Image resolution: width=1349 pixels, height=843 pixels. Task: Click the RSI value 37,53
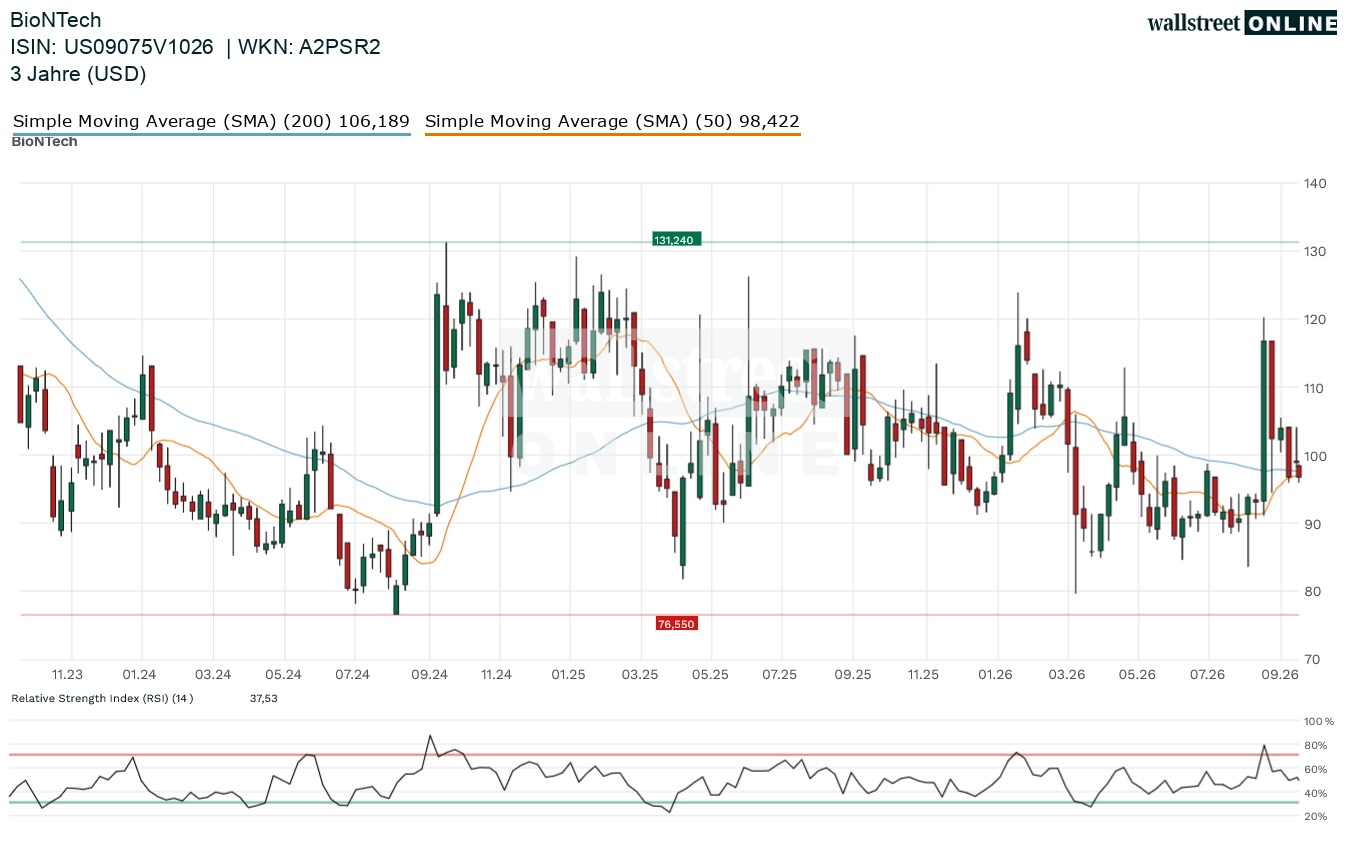pos(264,698)
